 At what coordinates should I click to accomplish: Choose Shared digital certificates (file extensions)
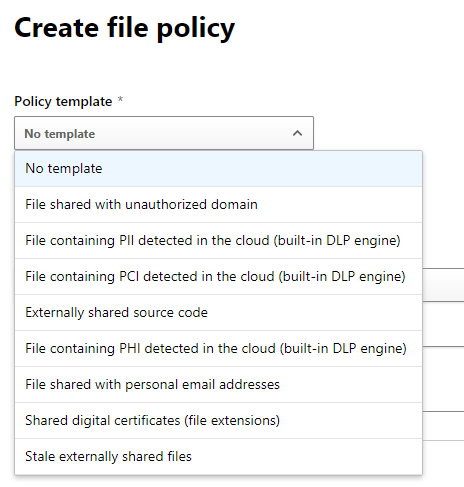tap(218, 421)
